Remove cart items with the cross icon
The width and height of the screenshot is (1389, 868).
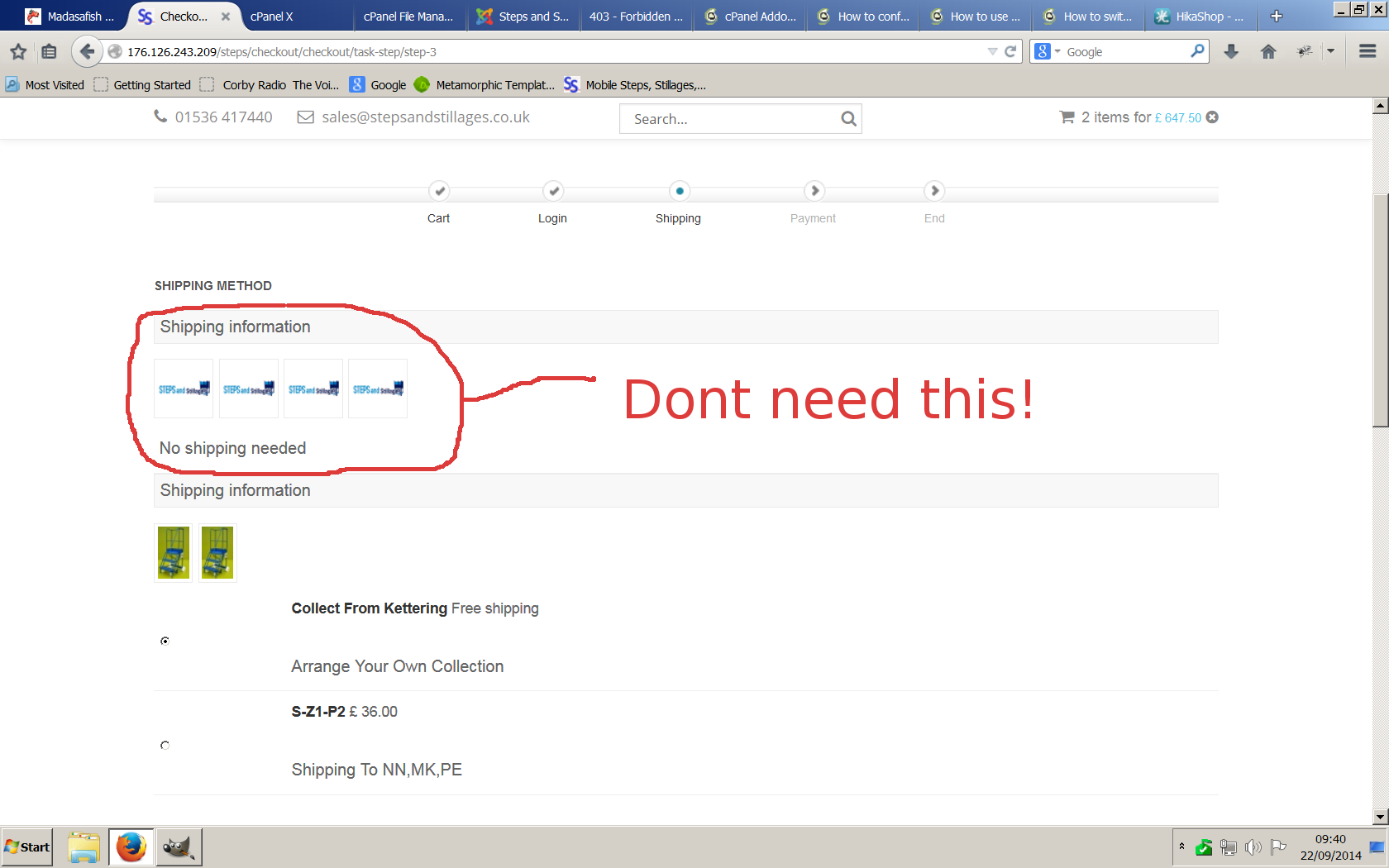tap(1213, 117)
